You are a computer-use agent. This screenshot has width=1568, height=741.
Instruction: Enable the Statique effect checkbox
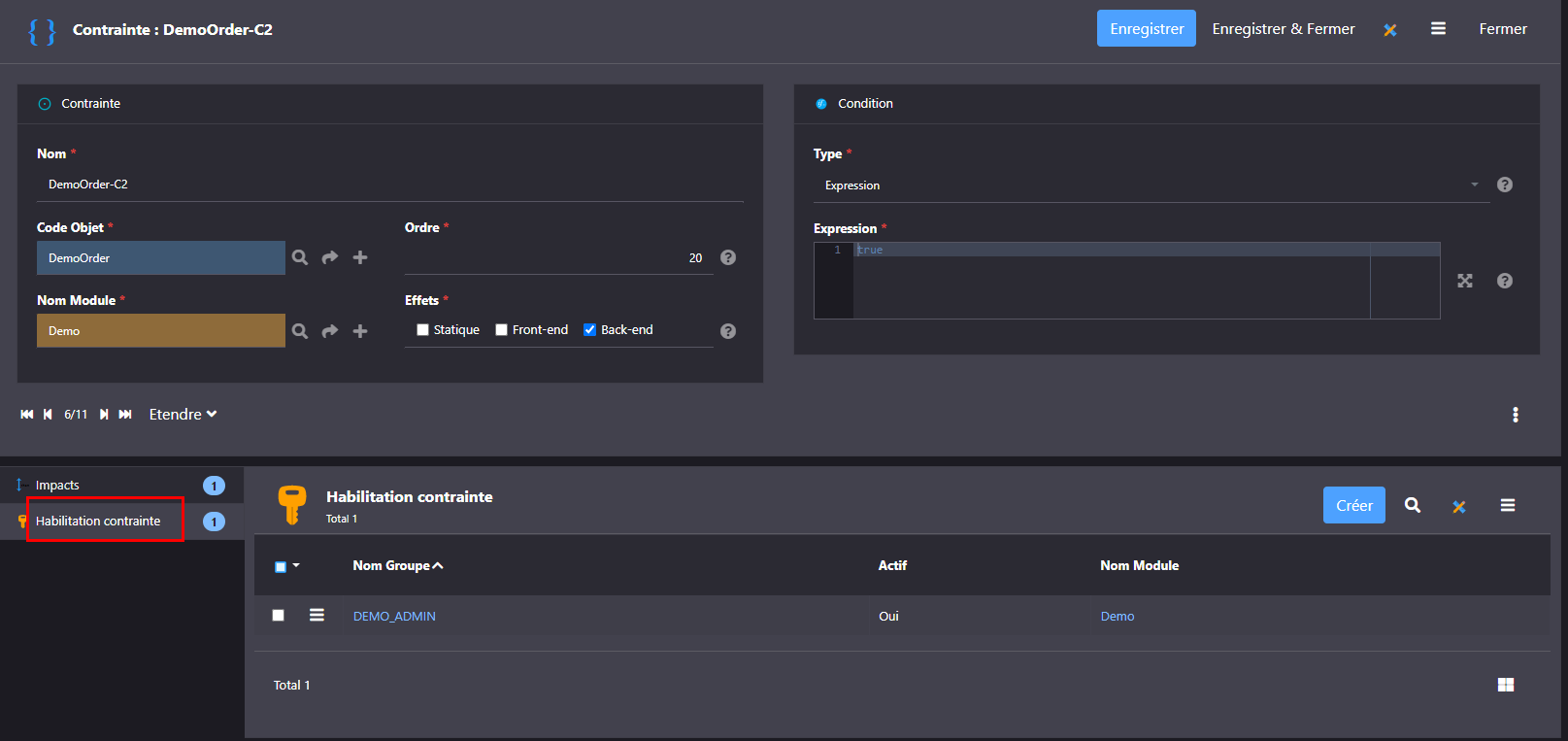(422, 330)
